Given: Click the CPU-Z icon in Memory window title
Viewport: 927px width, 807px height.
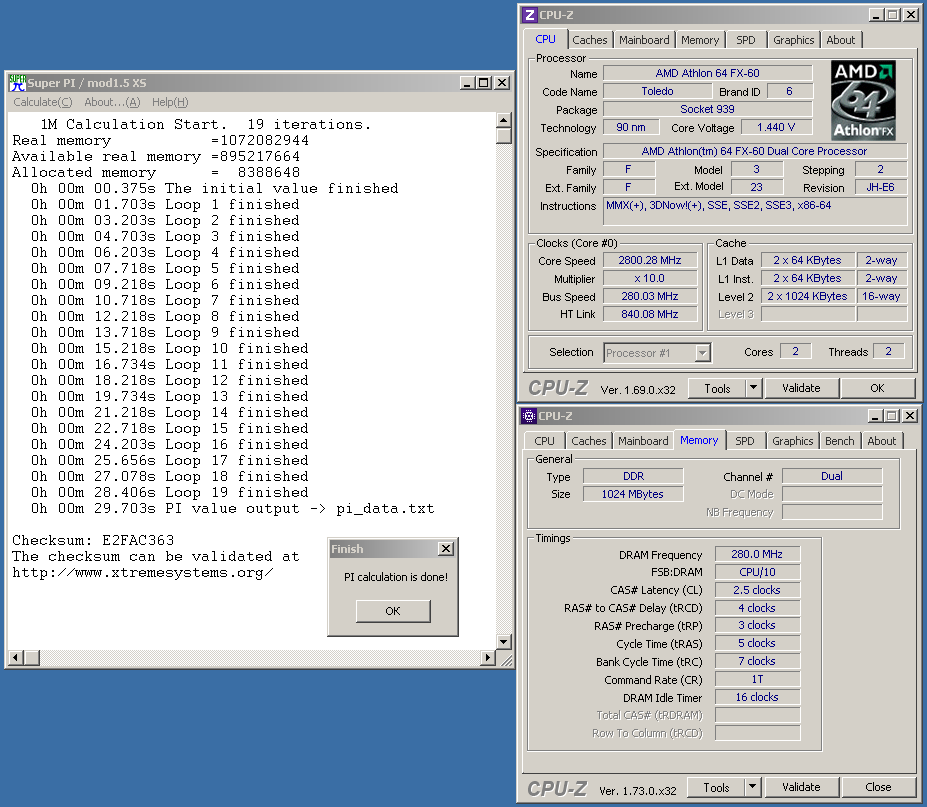Looking at the screenshot, I should pos(528,416).
